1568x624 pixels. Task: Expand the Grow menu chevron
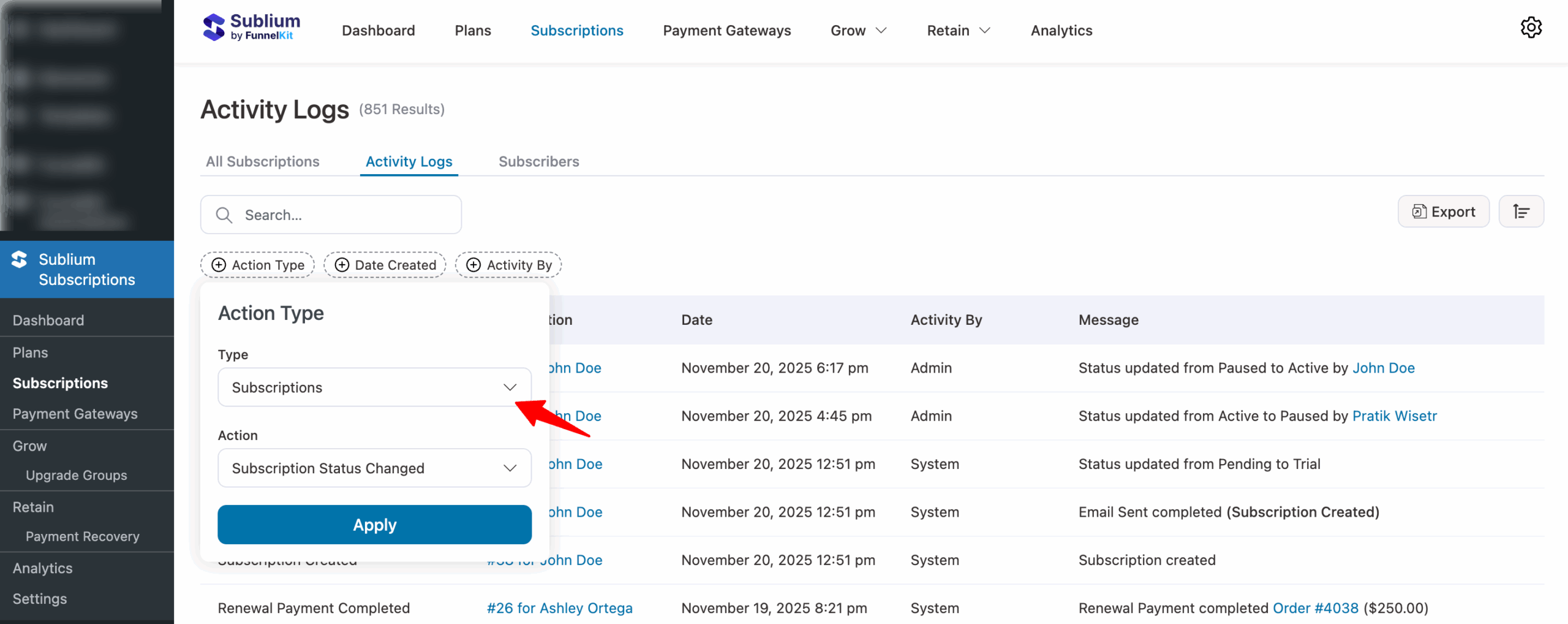[x=880, y=30]
